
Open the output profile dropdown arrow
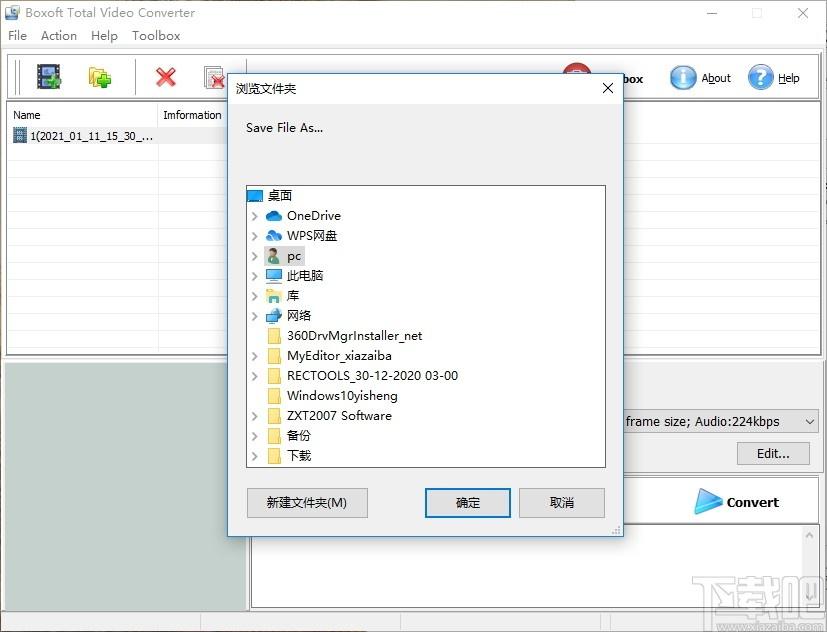(x=810, y=422)
